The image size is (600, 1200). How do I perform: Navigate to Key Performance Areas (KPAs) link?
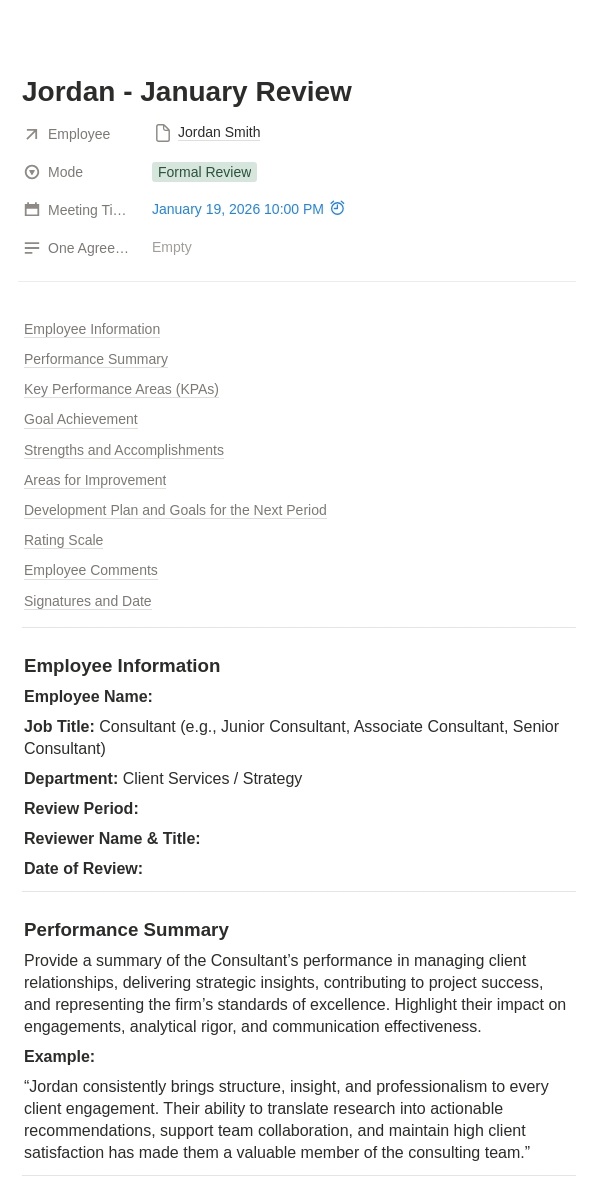coord(121,389)
